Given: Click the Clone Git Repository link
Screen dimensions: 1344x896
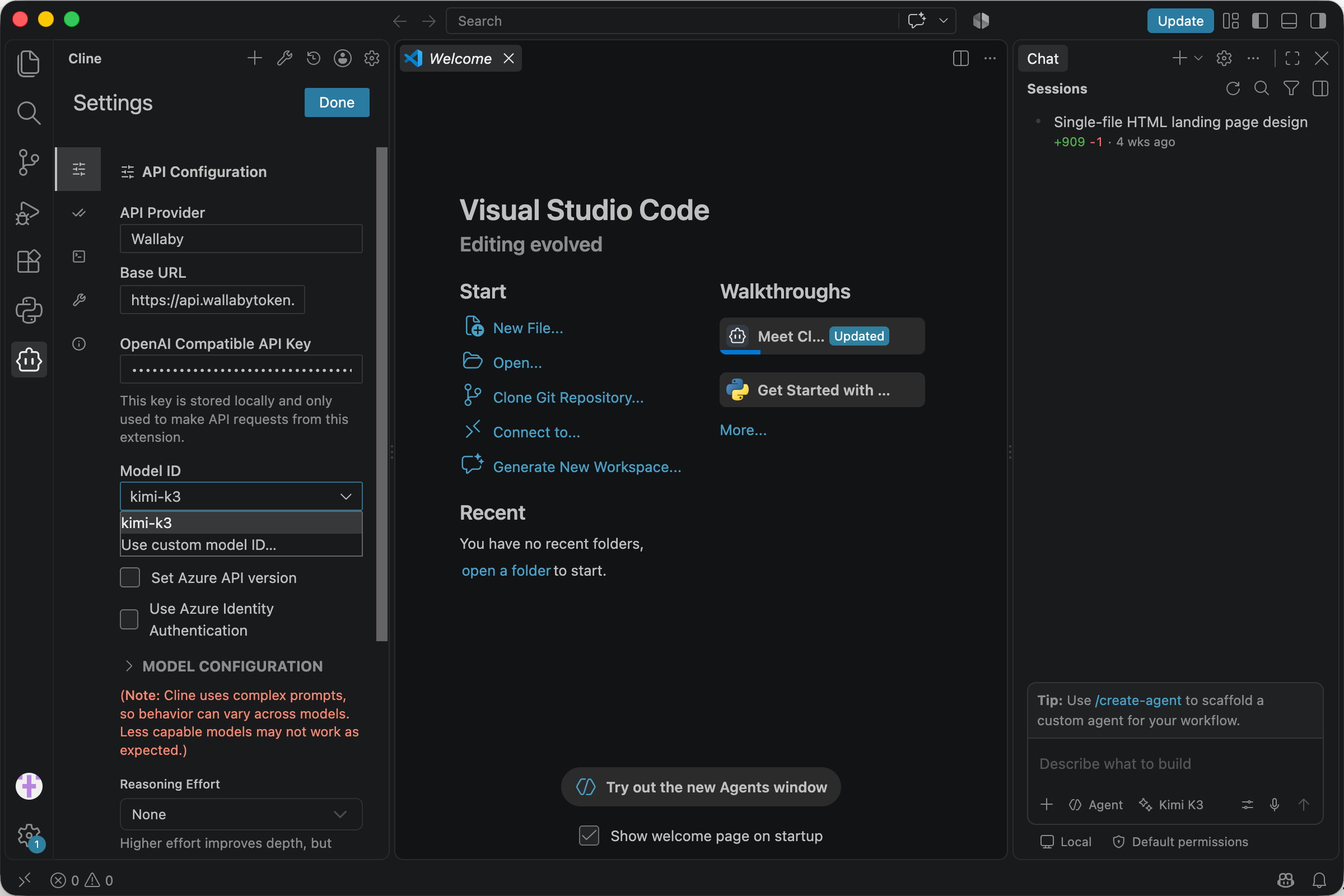Looking at the screenshot, I should [x=568, y=398].
